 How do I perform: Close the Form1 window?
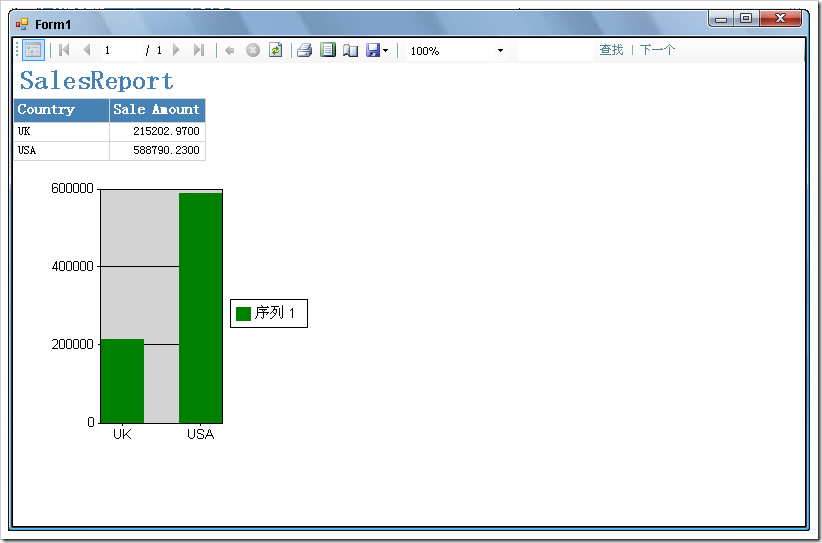pyautogui.click(x=780, y=18)
